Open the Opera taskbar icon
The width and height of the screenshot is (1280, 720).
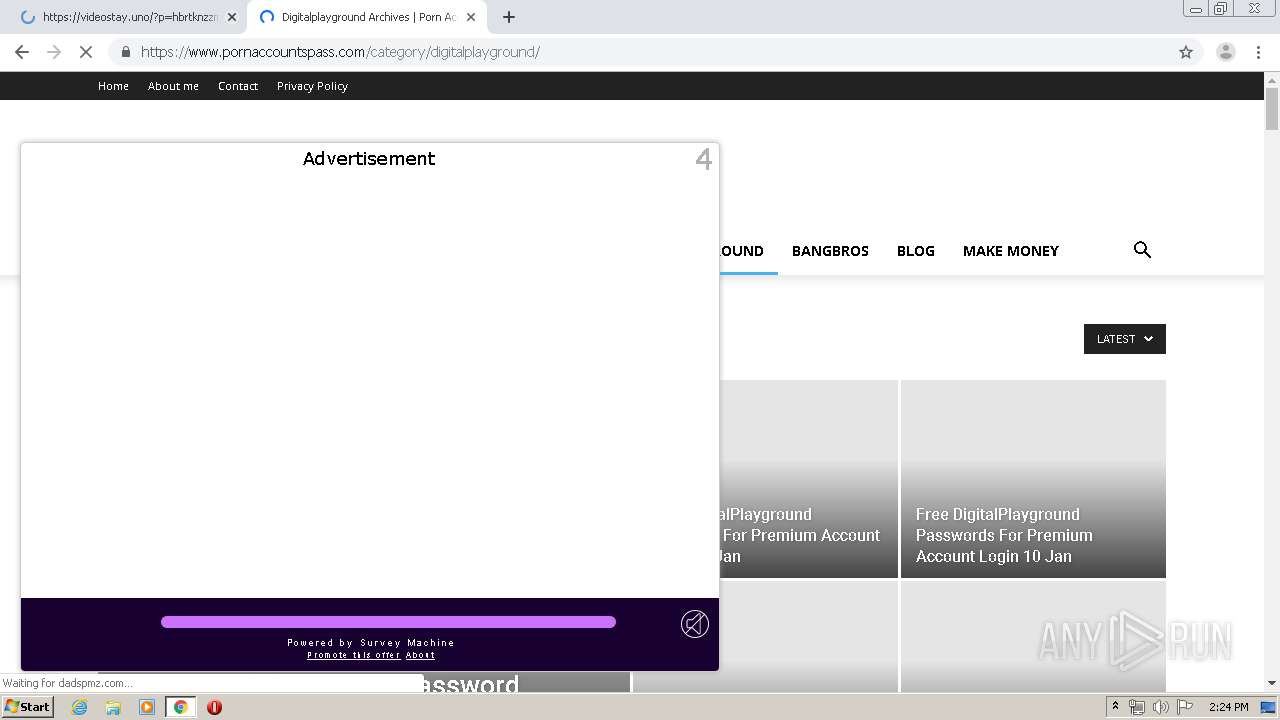pos(214,707)
